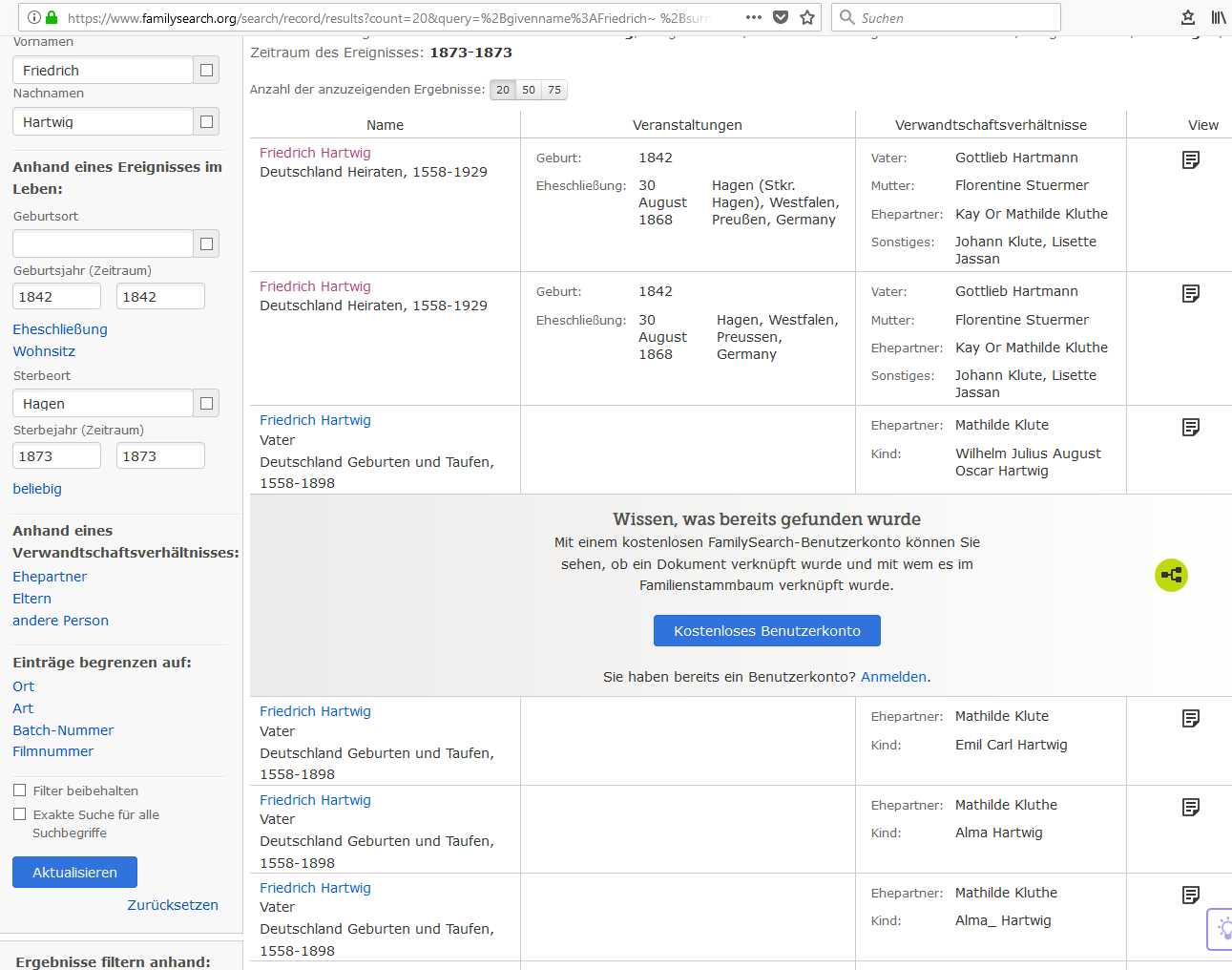Click the green family tree icon
Image resolution: width=1232 pixels, height=970 pixels.
(1171, 575)
